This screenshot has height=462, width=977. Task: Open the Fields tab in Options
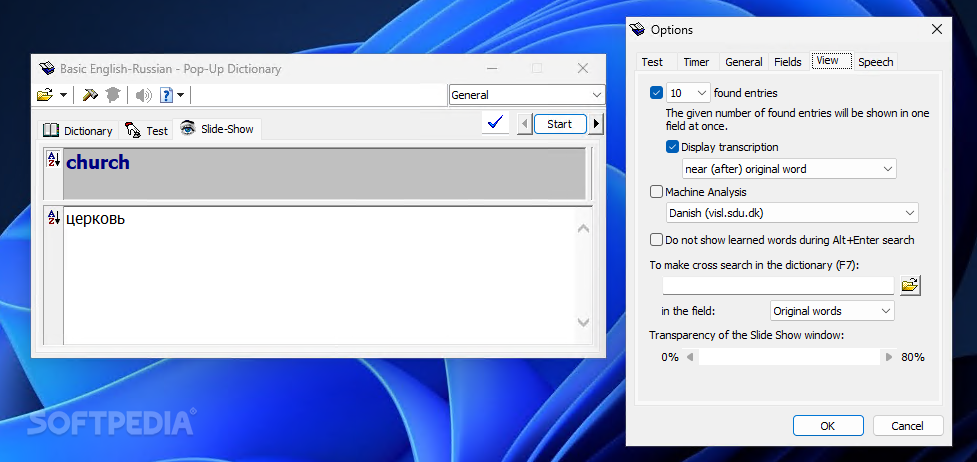788,62
